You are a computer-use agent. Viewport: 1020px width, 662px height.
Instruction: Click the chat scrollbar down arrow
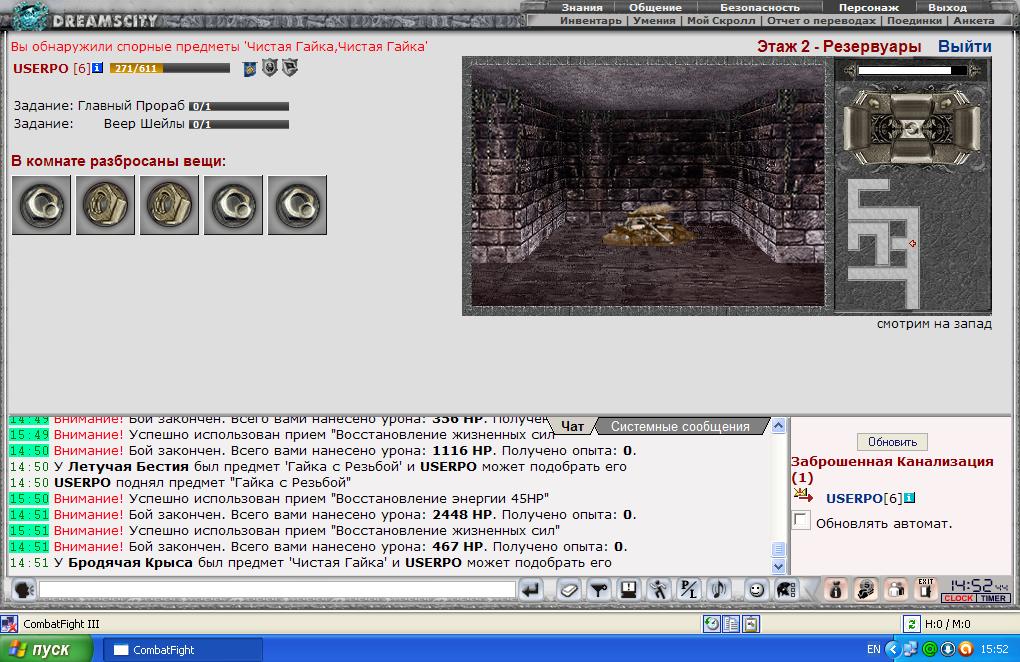(778, 566)
